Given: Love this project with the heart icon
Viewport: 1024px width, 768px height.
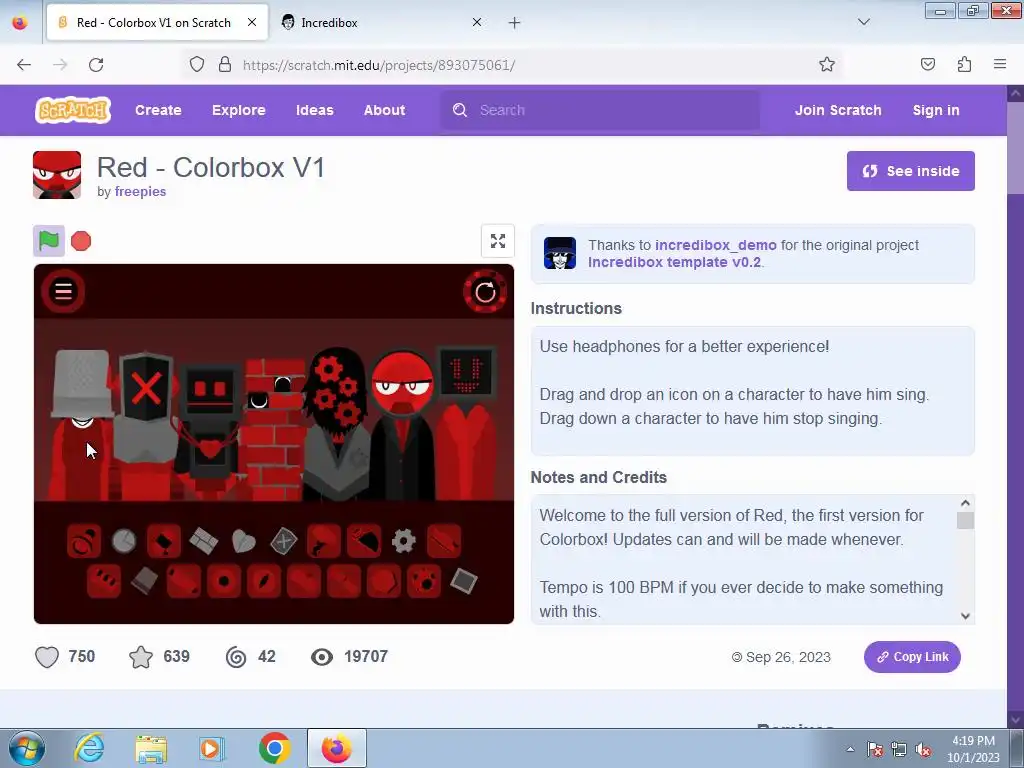Looking at the screenshot, I should pos(47,656).
